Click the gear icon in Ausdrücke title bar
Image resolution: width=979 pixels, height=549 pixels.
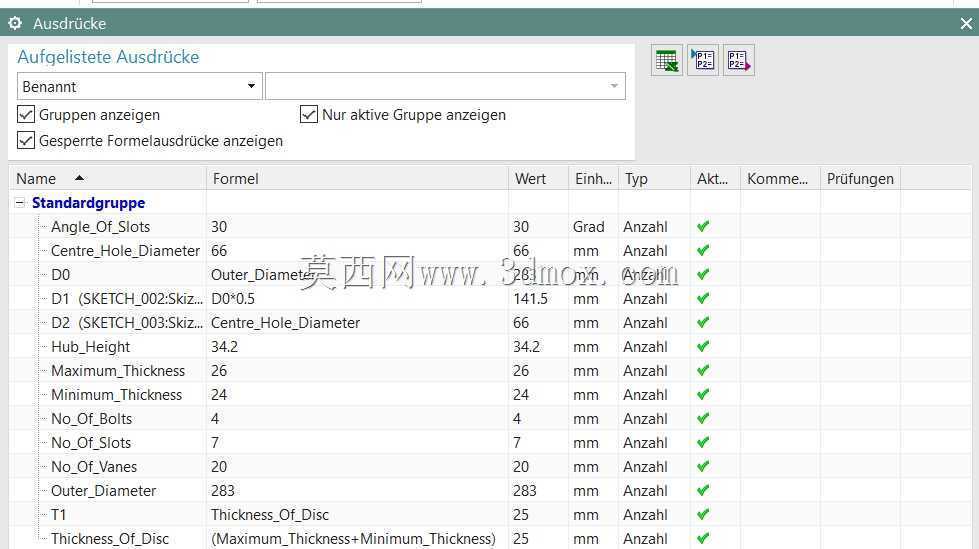click(15, 23)
